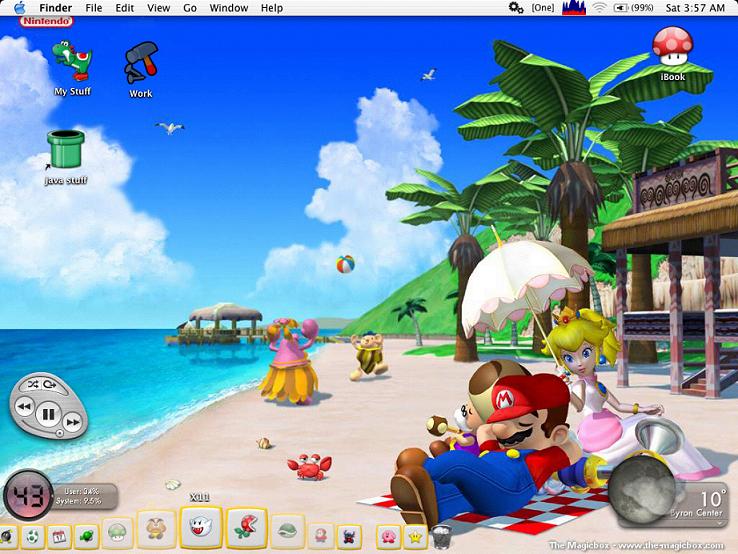
Task: Open the calendar icon in the Dock
Action: click(59, 536)
